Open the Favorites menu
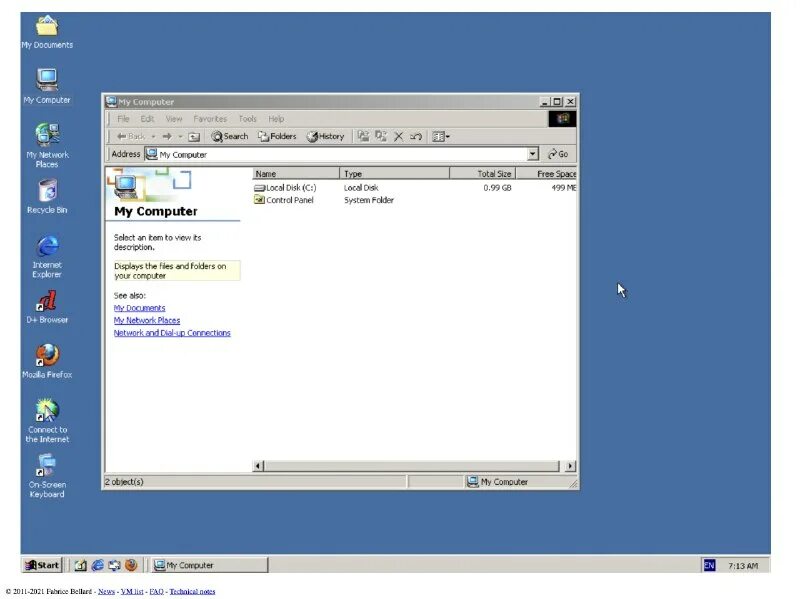The width and height of the screenshot is (800, 599). 210,118
